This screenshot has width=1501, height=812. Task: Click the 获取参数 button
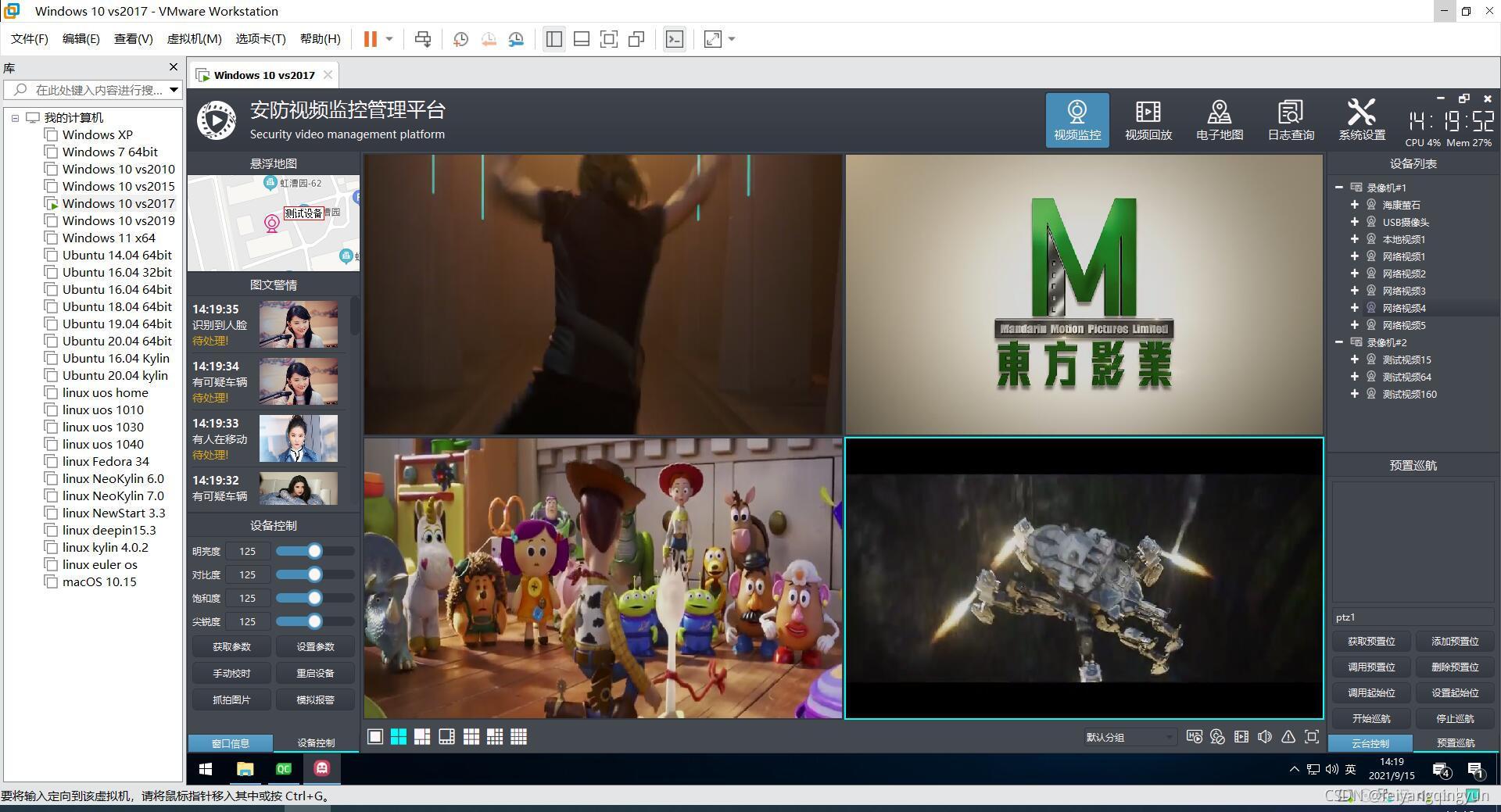pyautogui.click(x=231, y=647)
